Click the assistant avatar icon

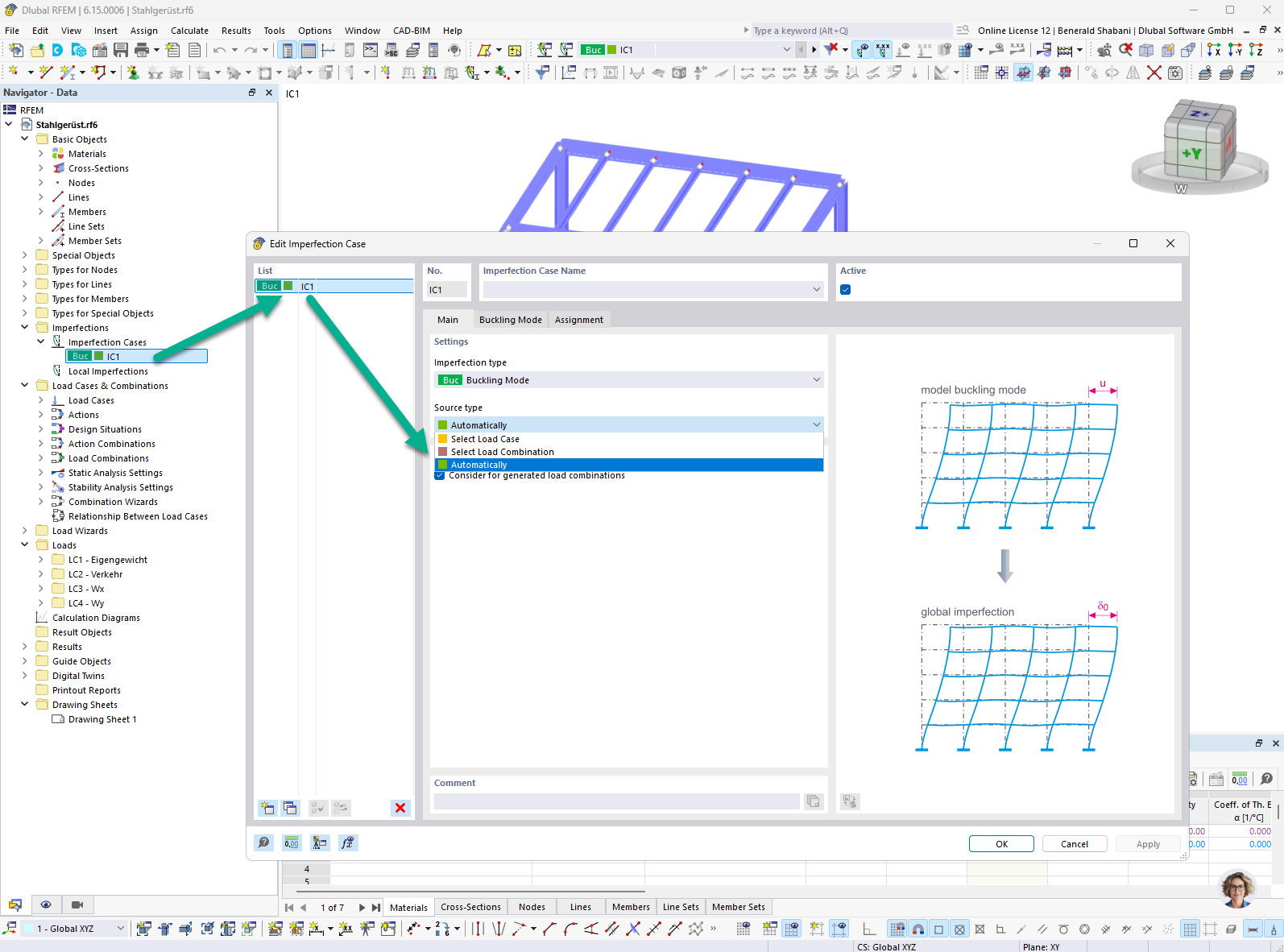click(1237, 888)
